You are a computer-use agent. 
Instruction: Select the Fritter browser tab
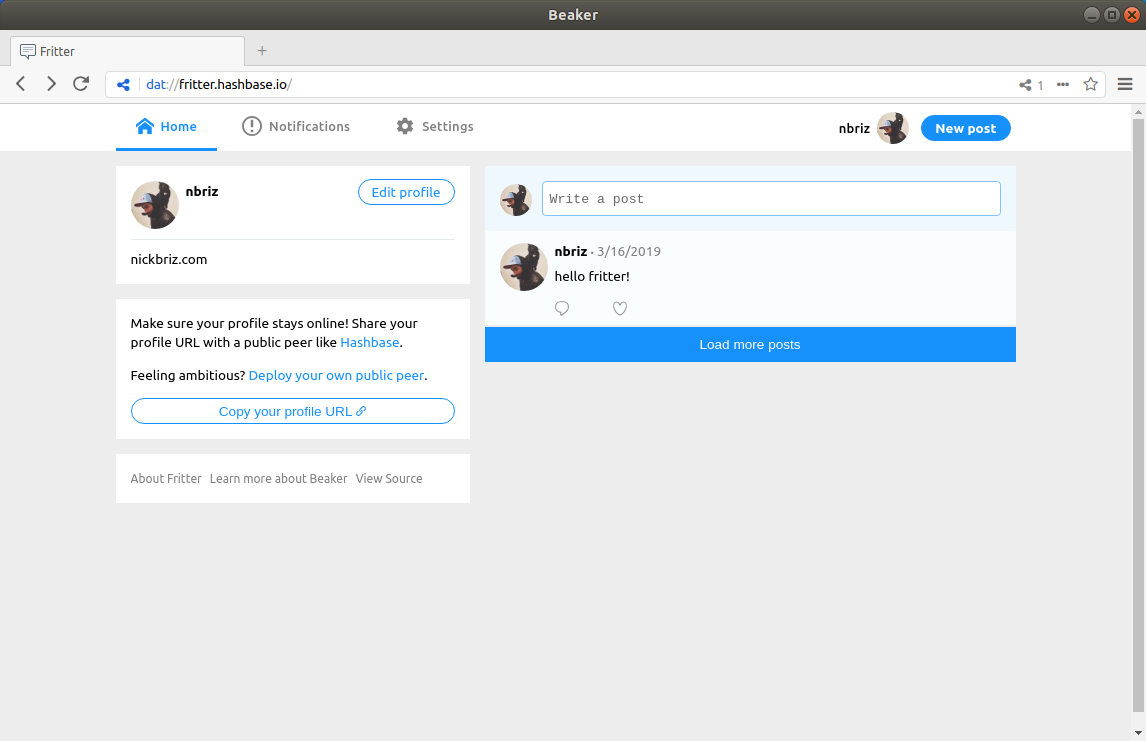pyautogui.click(x=127, y=51)
